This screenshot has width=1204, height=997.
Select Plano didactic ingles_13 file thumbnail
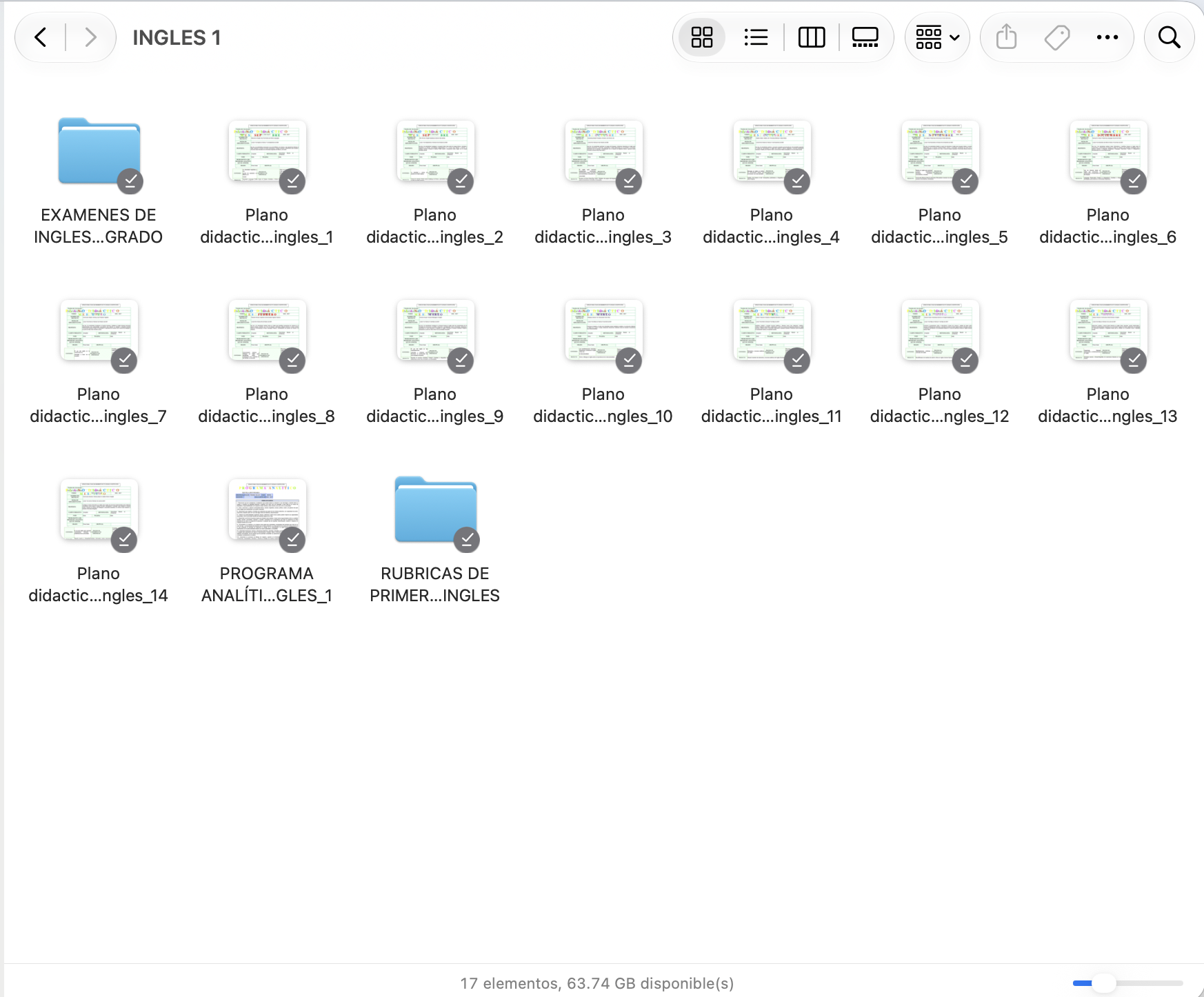[1109, 331]
